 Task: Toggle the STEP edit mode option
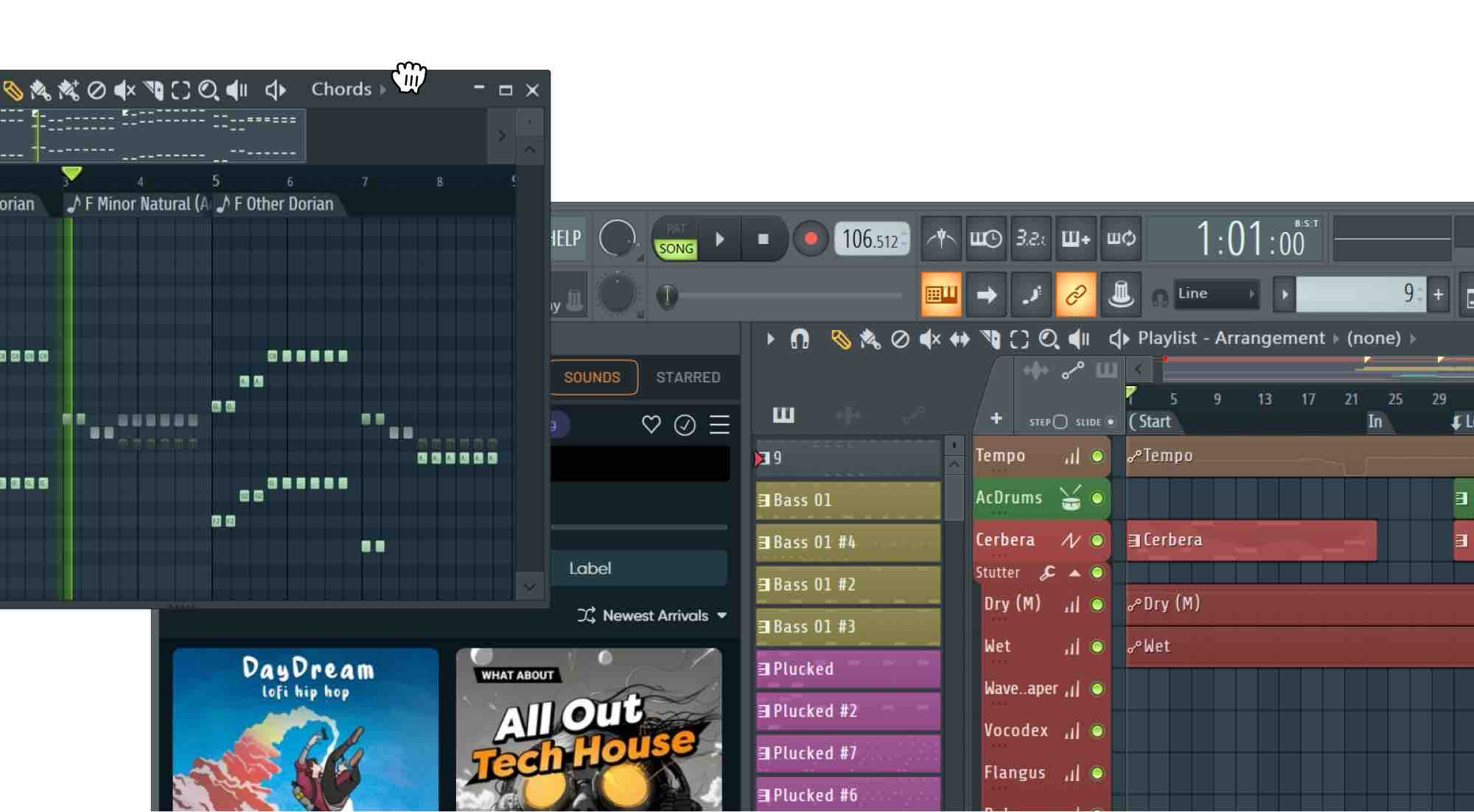[x=1060, y=422]
